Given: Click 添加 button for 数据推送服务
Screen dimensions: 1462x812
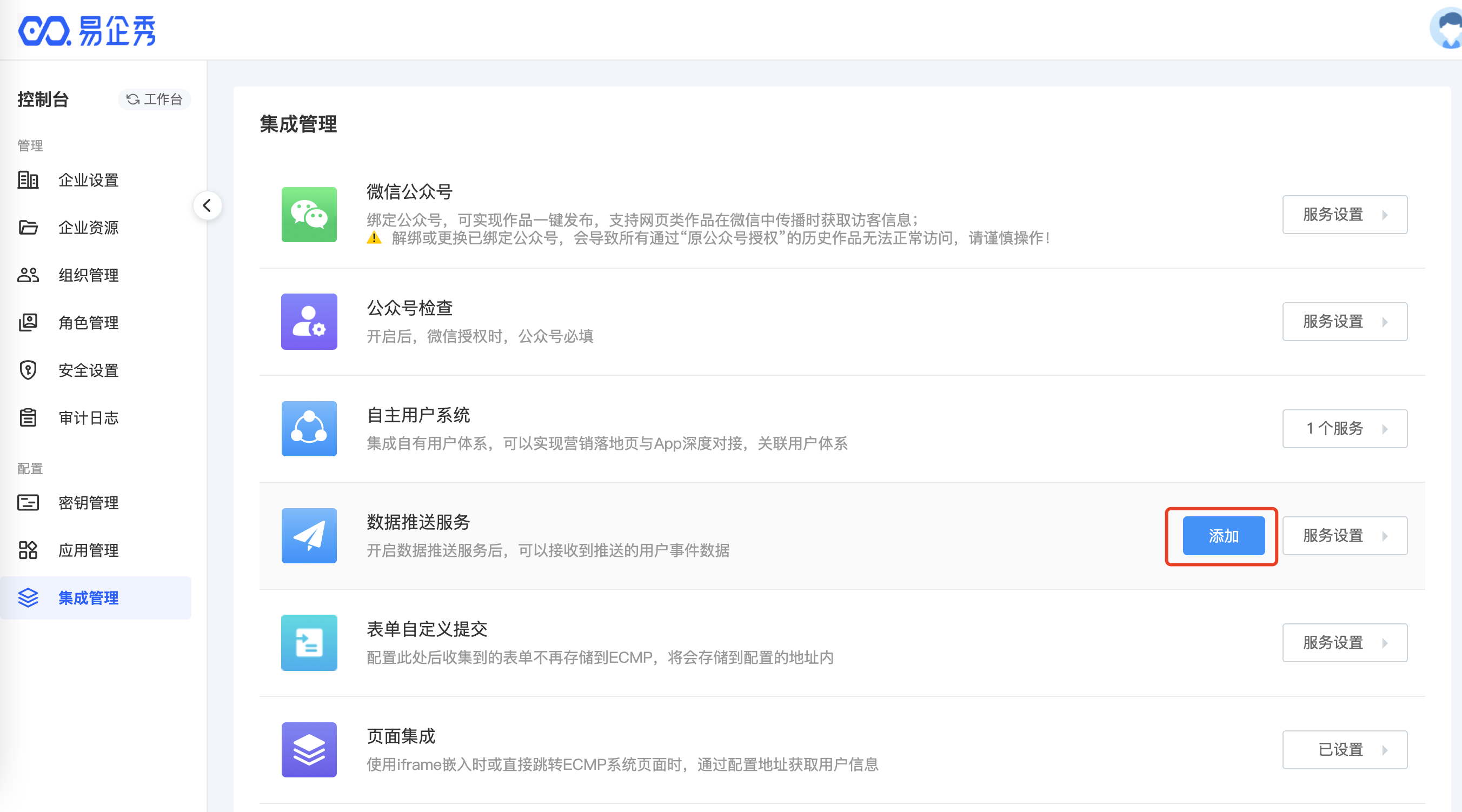Looking at the screenshot, I should [1224, 536].
